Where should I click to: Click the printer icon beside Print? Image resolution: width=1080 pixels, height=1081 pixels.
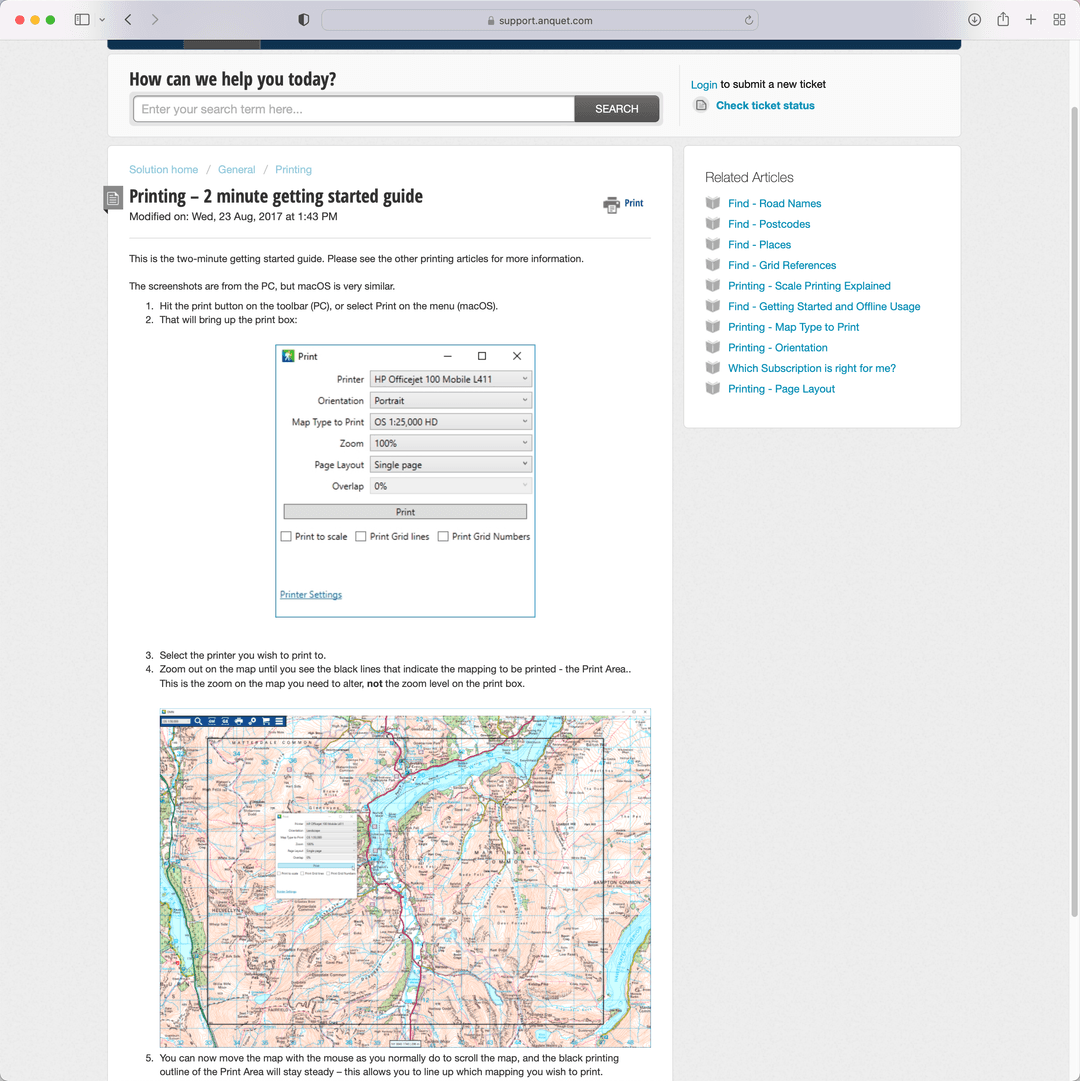pyautogui.click(x=611, y=204)
